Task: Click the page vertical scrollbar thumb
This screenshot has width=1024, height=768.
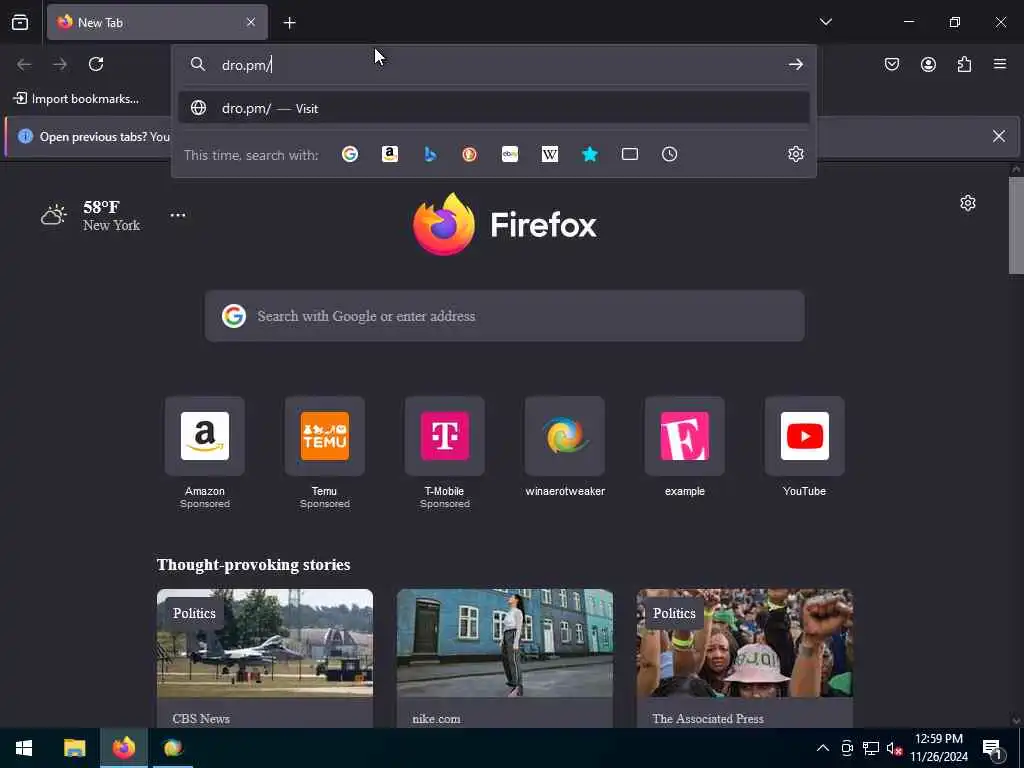Action: point(1016,225)
